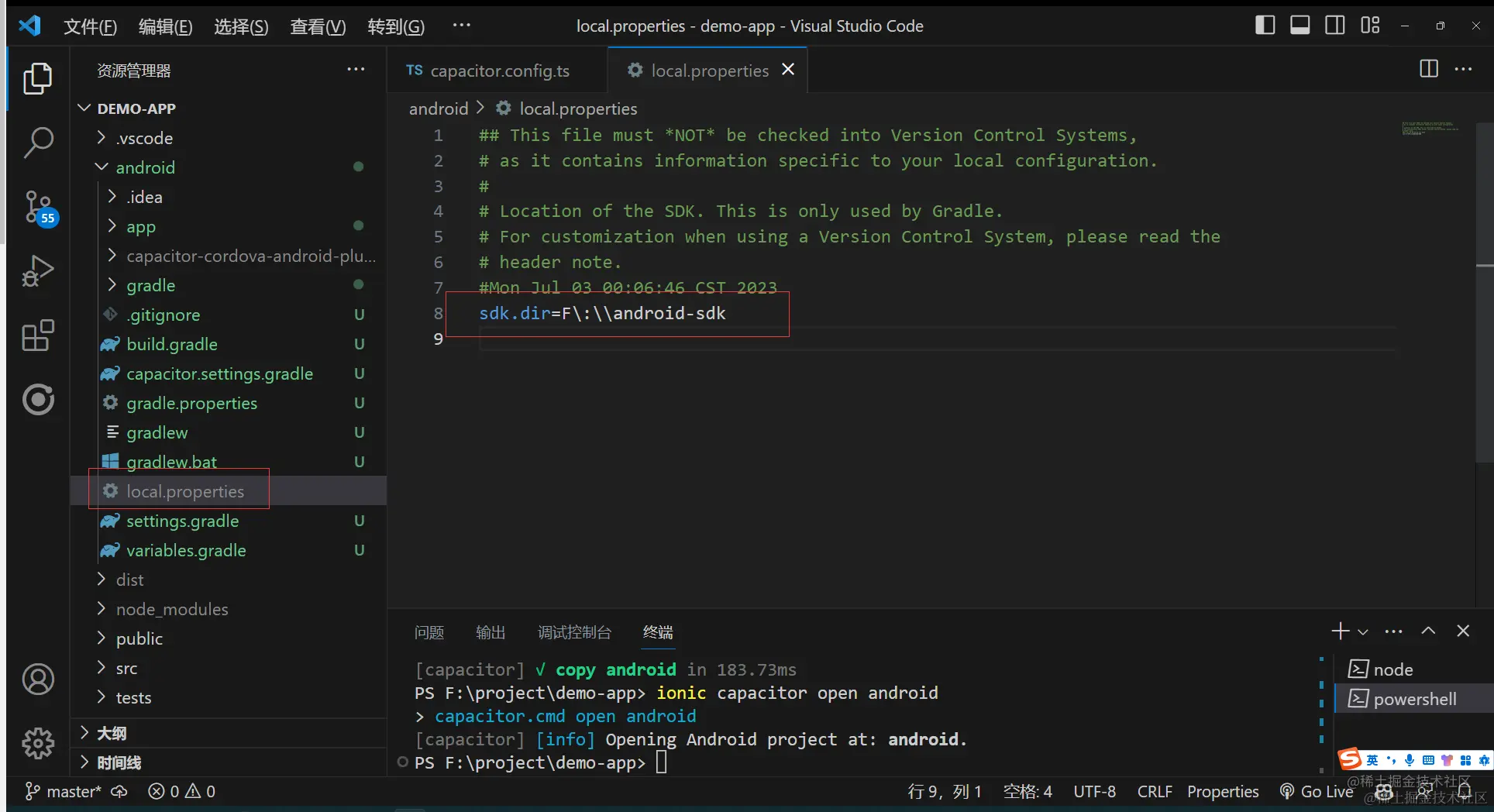Image resolution: width=1494 pixels, height=812 pixels.
Task: Open the Run and Debug view
Action: [37, 271]
